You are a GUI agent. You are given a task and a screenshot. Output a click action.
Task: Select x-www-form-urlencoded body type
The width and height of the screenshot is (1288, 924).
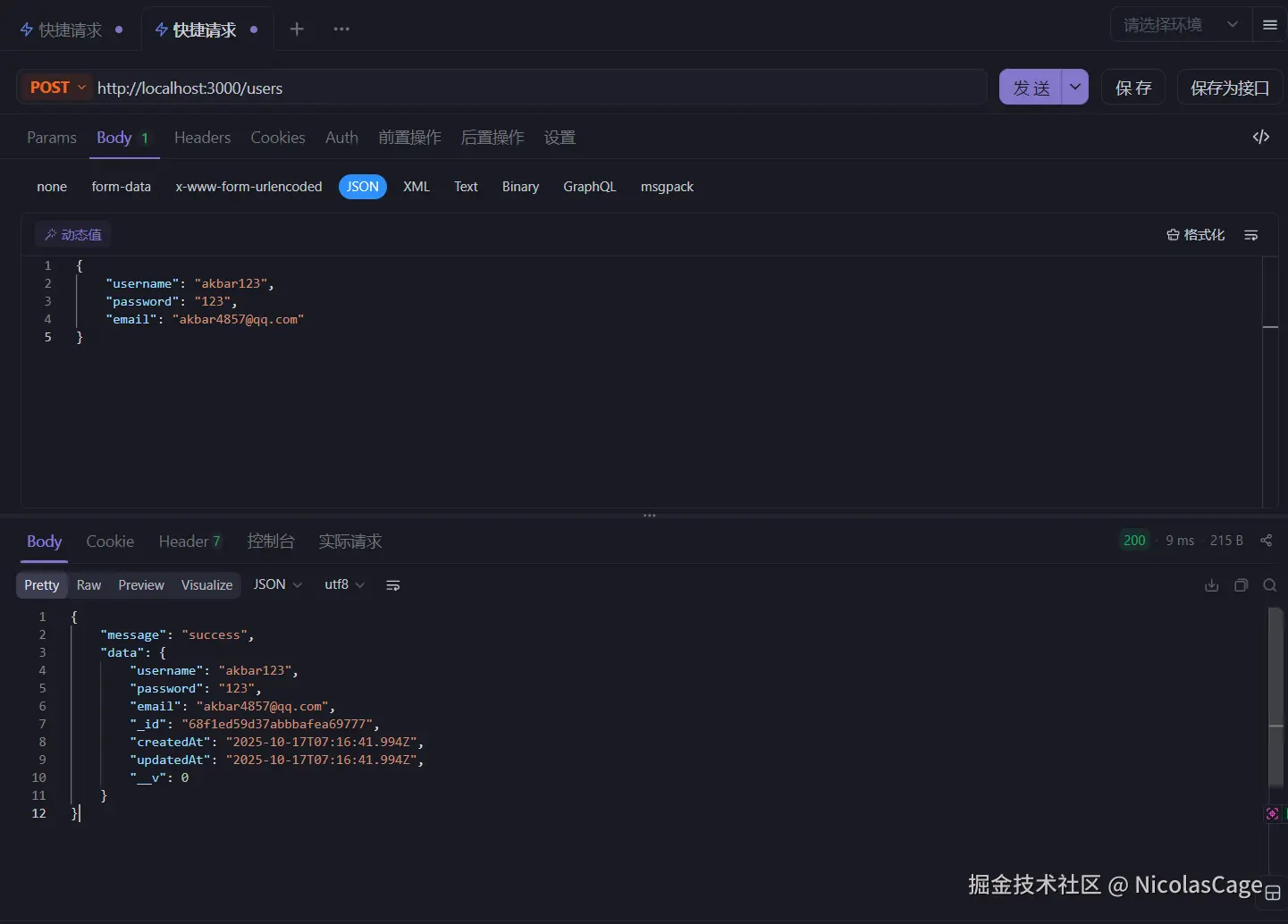point(248,187)
